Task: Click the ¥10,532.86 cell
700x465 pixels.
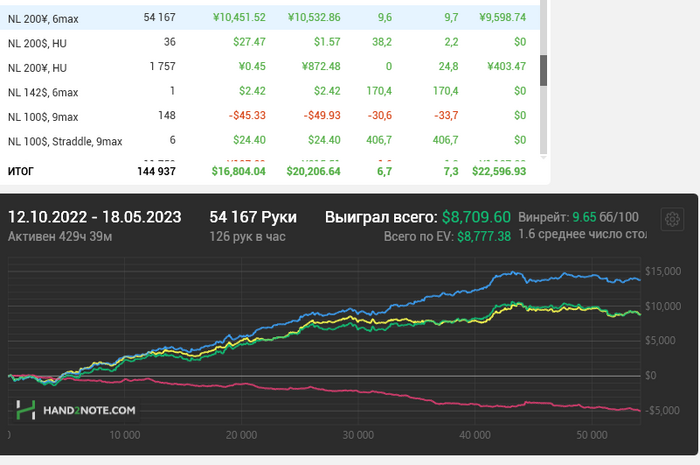Action: [314, 17]
